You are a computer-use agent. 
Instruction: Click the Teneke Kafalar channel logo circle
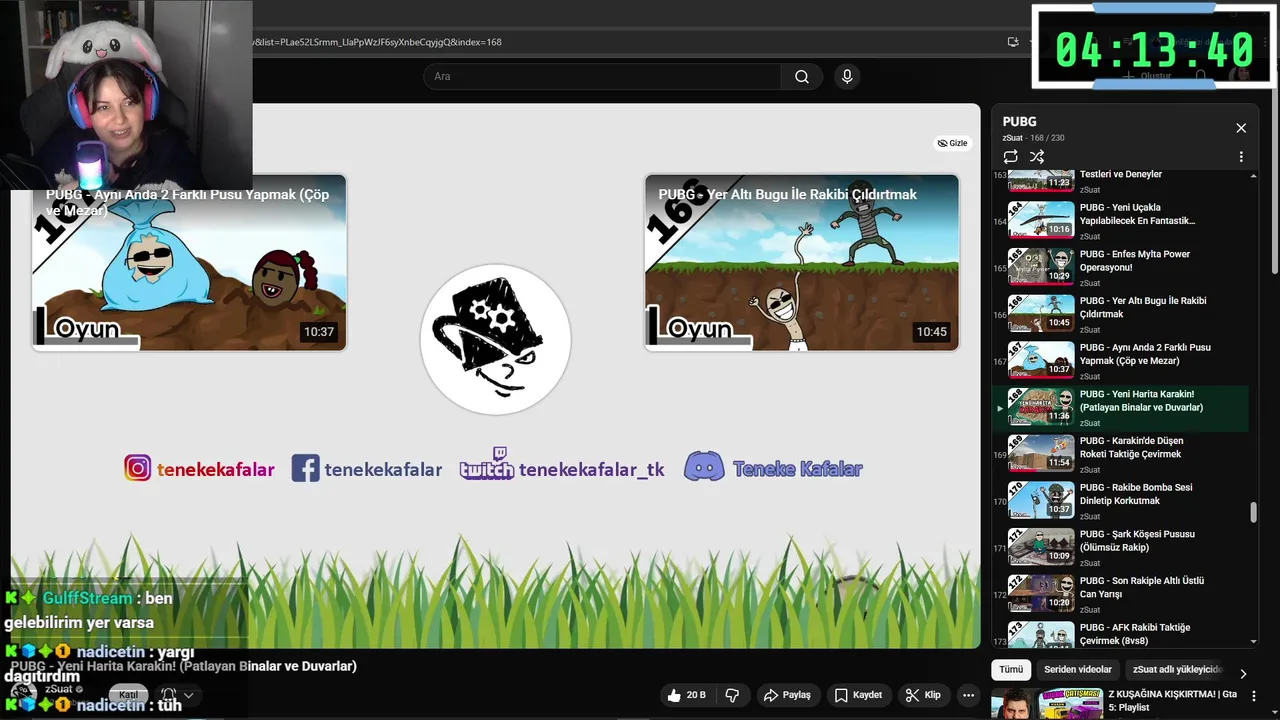(495, 339)
